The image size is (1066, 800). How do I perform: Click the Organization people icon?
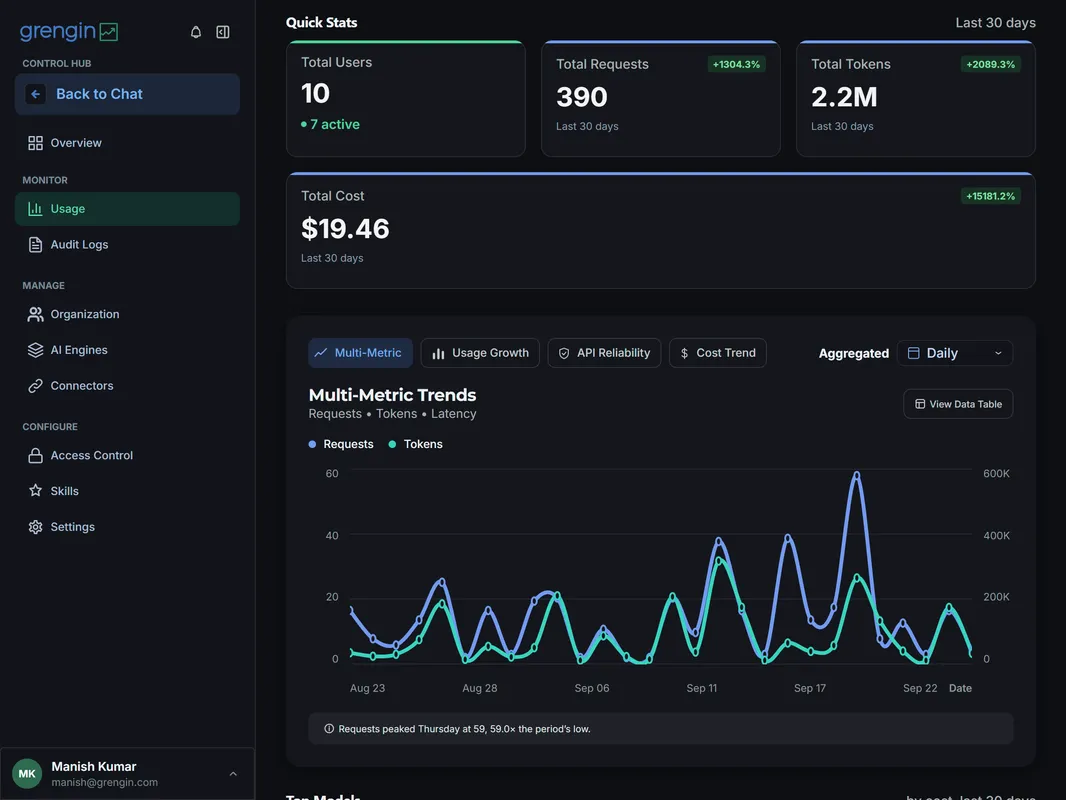pos(35,314)
